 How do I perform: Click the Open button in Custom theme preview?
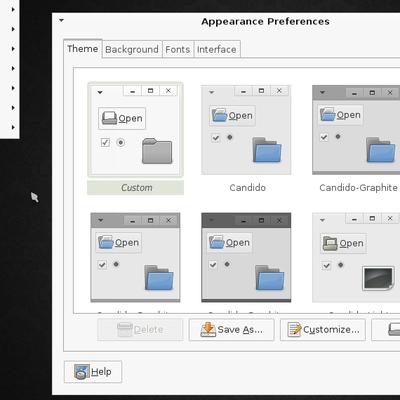122,118
